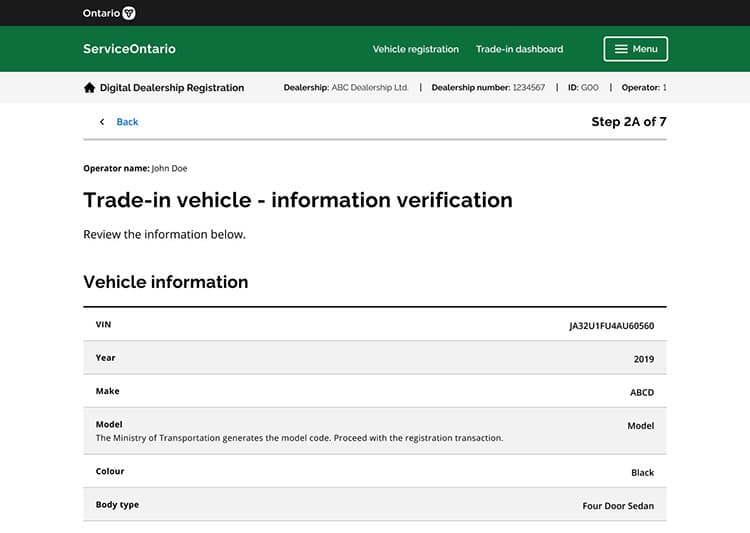Open the hamburger Menu button
750x533 pixels.
tap(635, 49)
